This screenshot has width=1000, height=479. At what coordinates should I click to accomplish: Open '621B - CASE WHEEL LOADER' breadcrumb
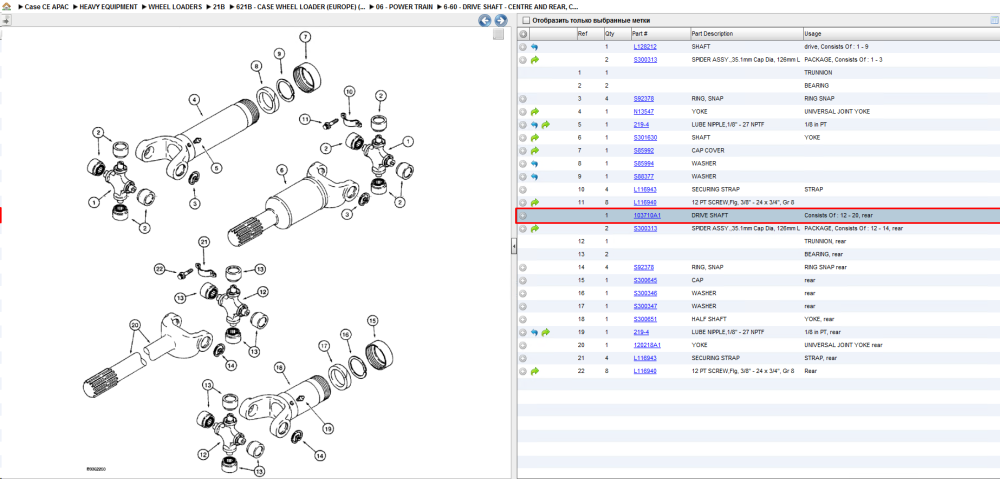coord(301,6)
